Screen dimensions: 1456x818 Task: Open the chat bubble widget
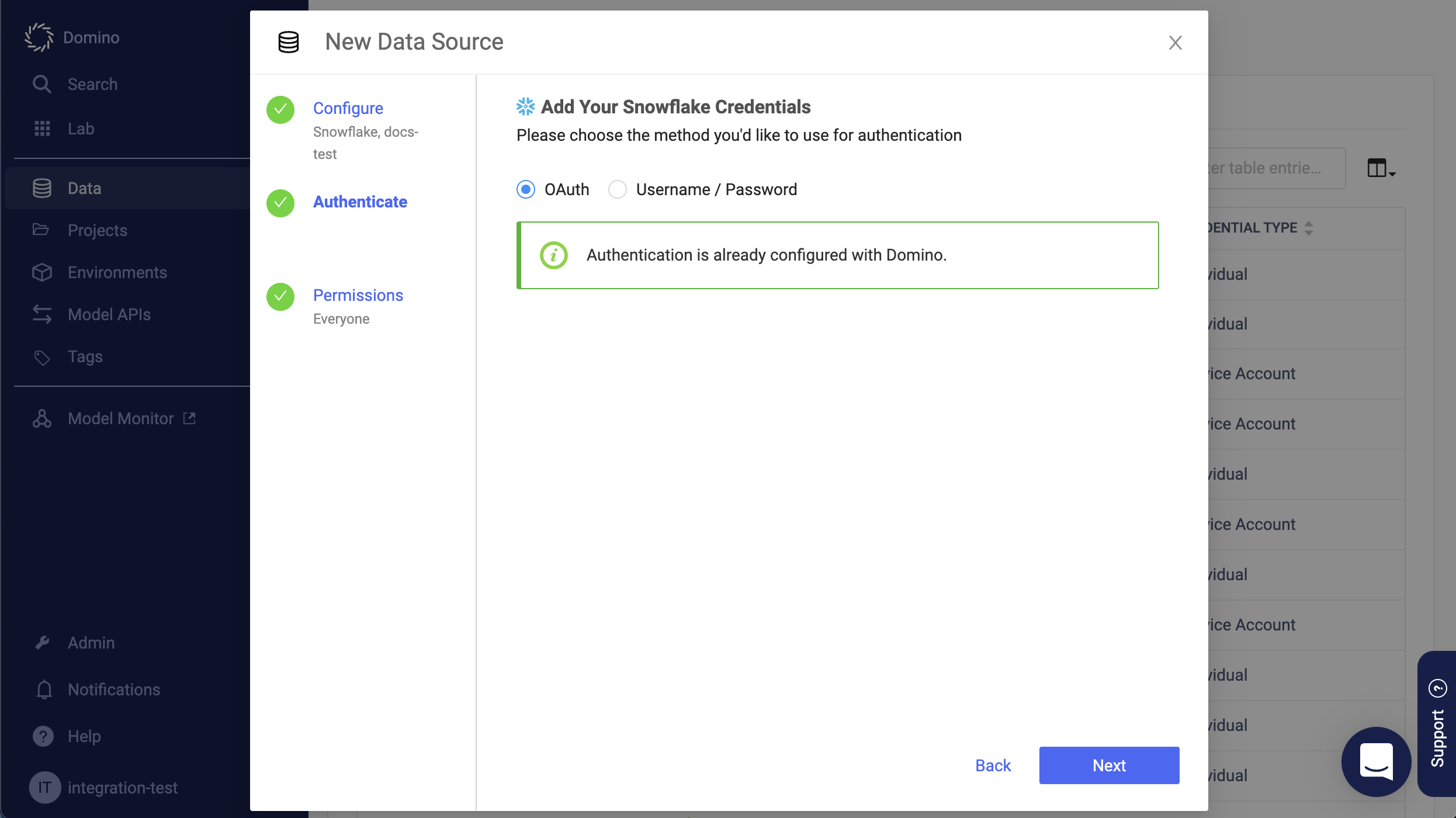tap(1377, 762)
